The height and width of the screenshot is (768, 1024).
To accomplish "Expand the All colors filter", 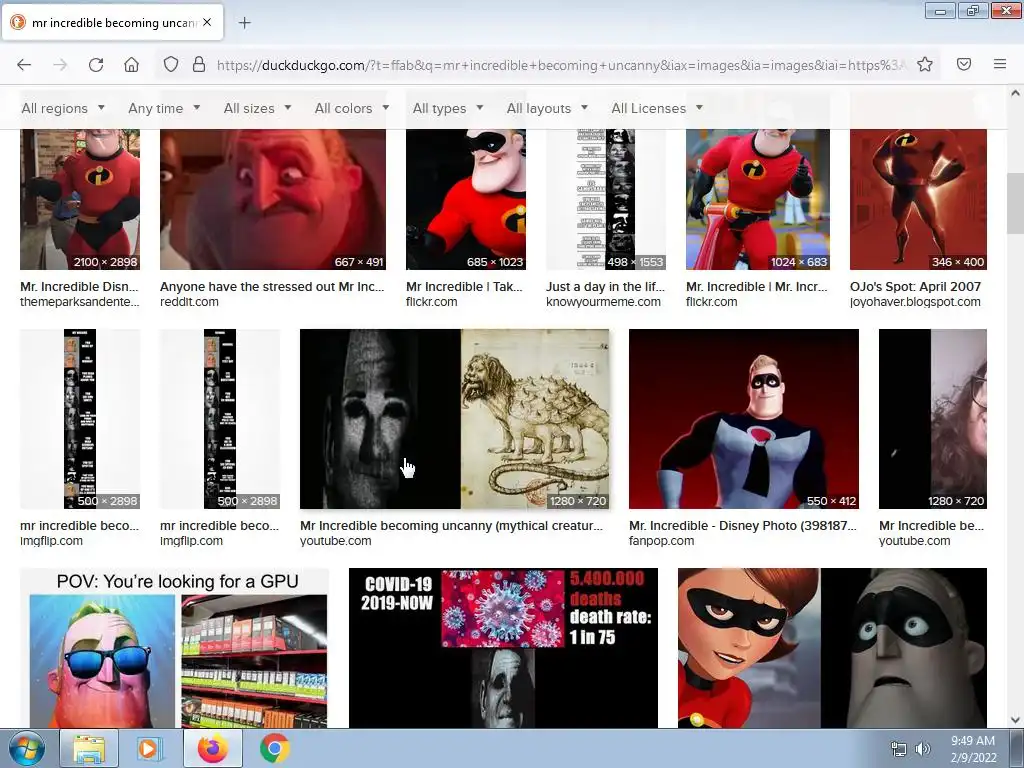I will [351, 108].
